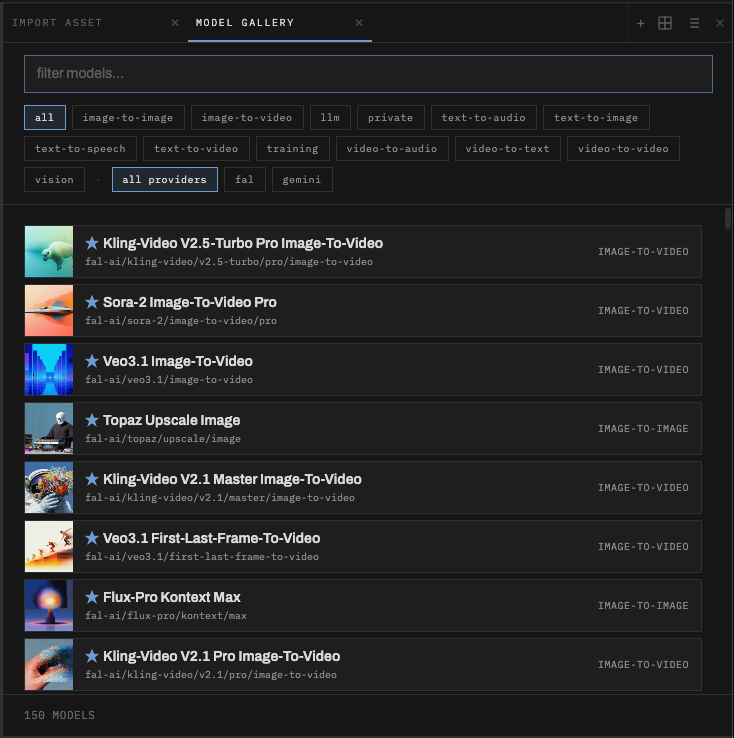Filter by video-to-text category
Screen dimensions: 734x738
click(508, 149)
